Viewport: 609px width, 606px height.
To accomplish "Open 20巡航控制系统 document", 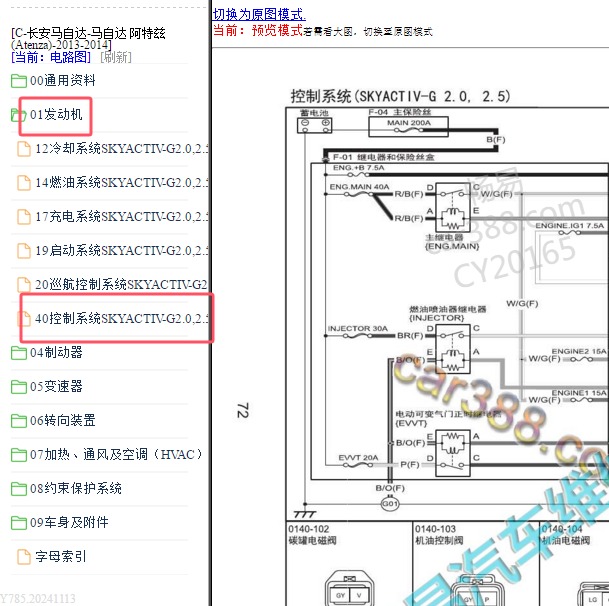I will point(121,284).
